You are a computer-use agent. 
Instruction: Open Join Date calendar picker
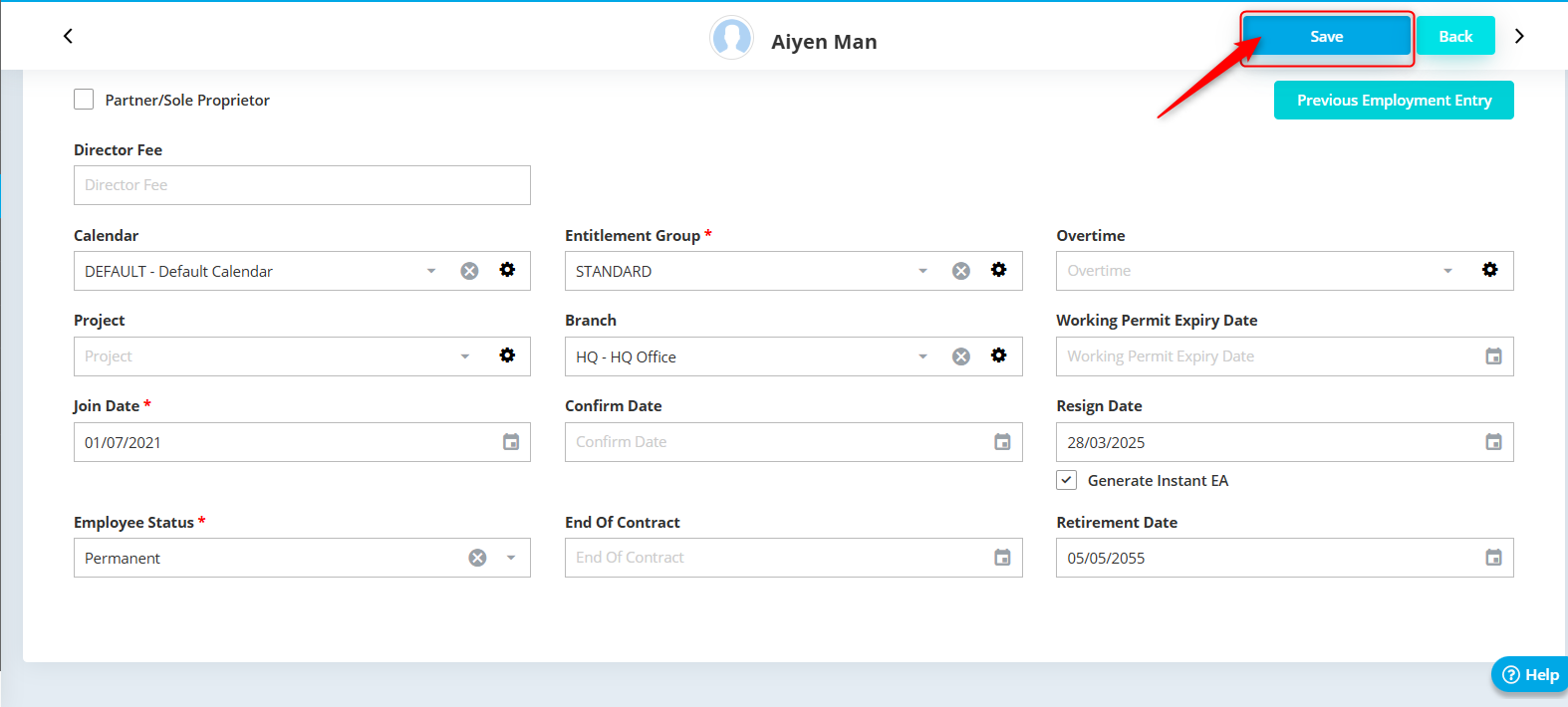(511, 442)
